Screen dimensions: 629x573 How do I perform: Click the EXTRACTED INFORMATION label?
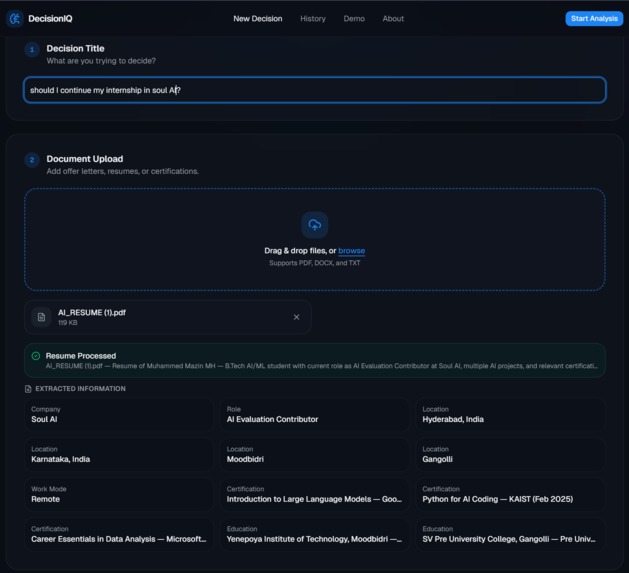coord(80,389)
